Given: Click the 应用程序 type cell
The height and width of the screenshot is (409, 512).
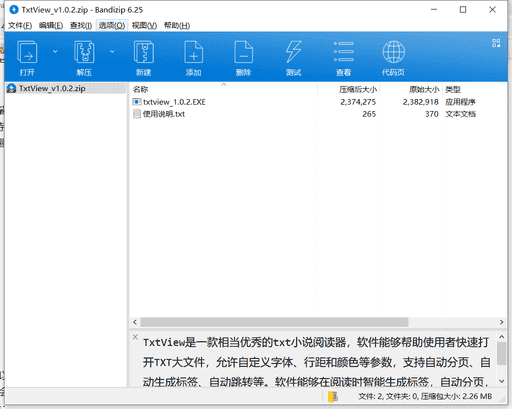Looking at the screenshot, I should (x=460, y=102).
